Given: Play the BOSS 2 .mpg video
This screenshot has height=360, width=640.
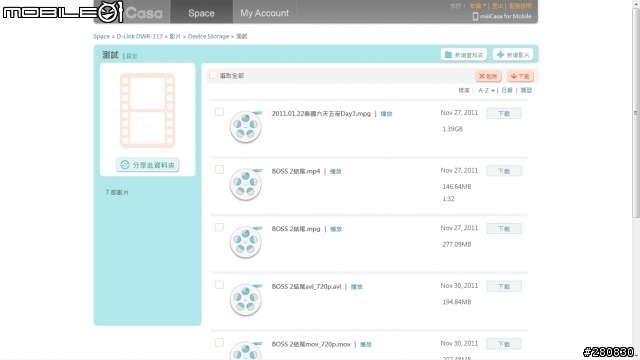Looking at the screenshot, I should click(336, 229).
